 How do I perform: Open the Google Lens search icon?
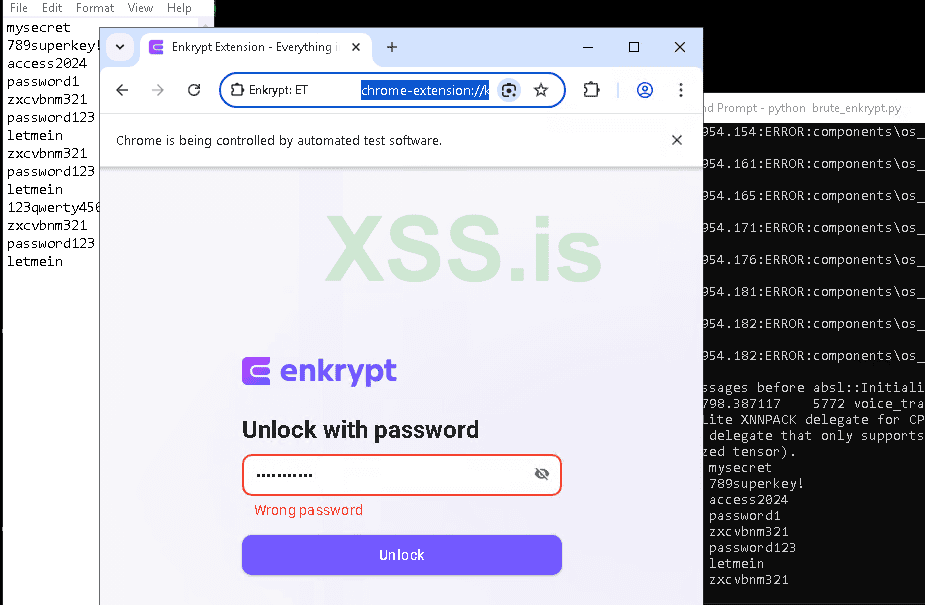509,90
